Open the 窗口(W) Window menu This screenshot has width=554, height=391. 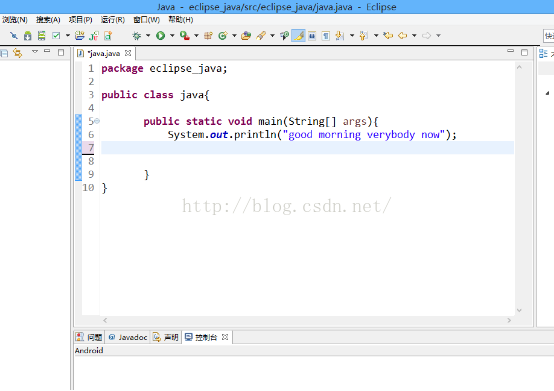(146, 20)
